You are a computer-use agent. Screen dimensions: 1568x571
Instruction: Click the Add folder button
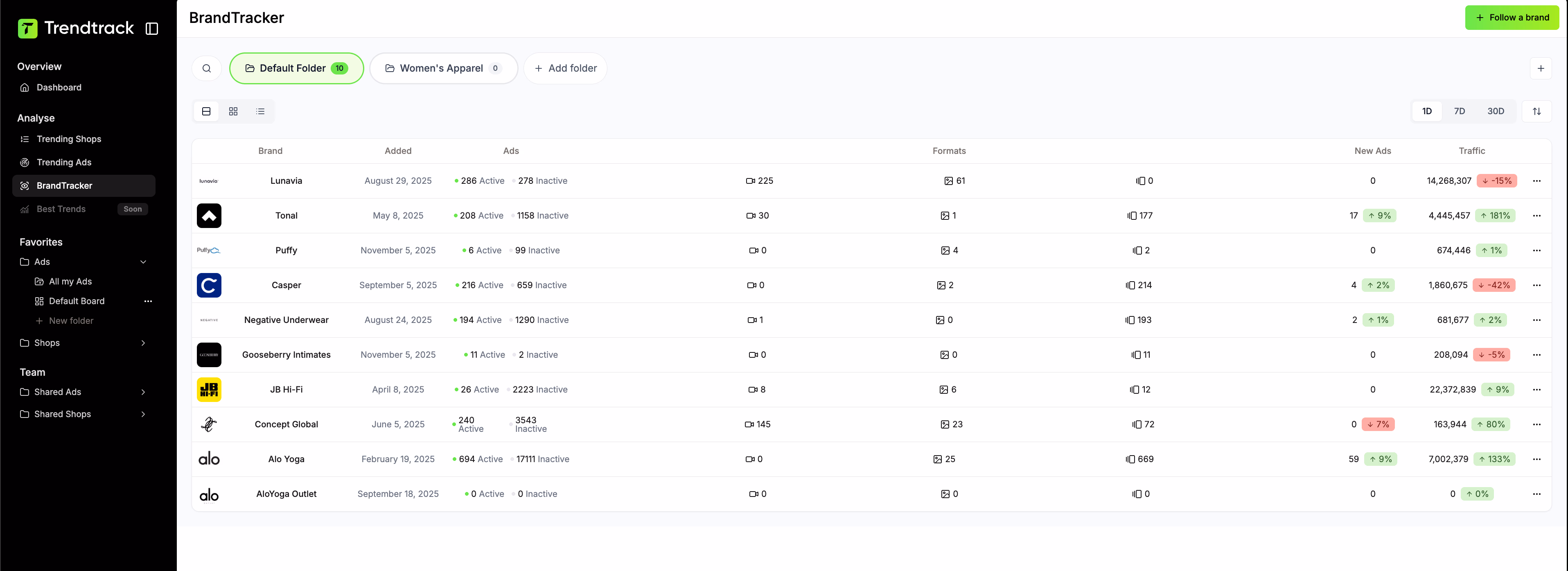(x=565, y=68)
